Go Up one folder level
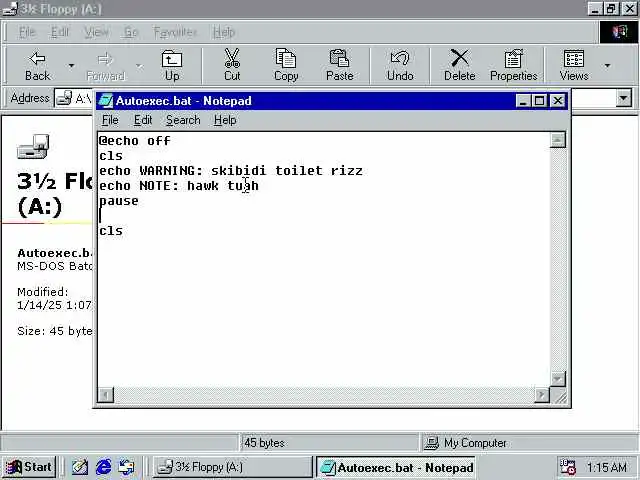The height and width of the screenshot is (480, 640). click(172, 66)
